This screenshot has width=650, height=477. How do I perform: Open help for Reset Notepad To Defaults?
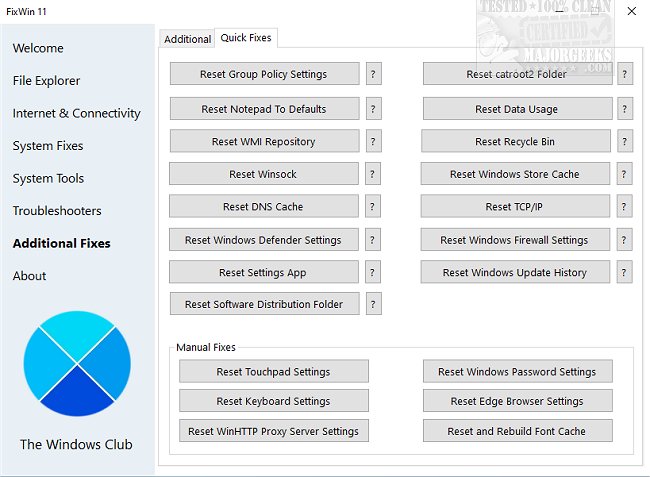click(373, 109)
